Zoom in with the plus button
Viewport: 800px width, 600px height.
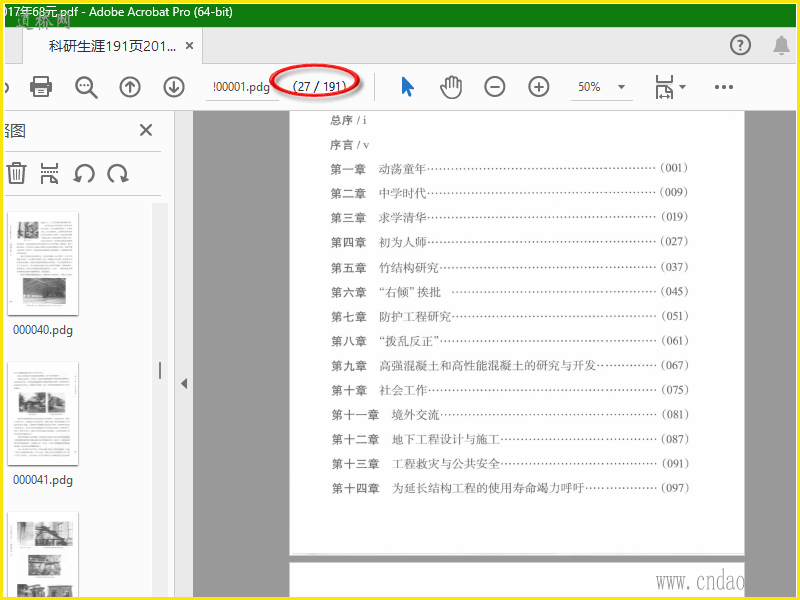pyautogui.click(x=539, y=87)
